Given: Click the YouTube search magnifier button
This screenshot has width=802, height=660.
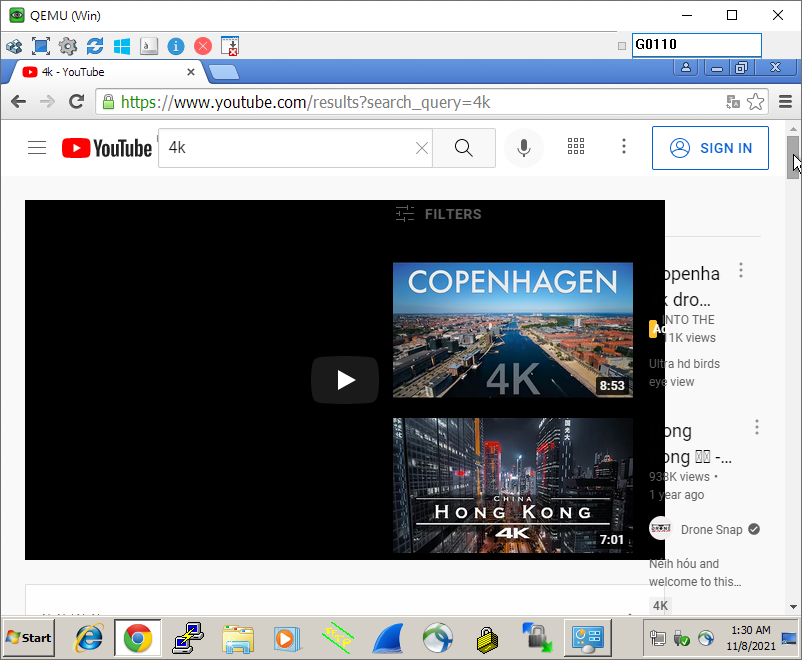Looking at the screenshot, I should (x=463, y=148).
